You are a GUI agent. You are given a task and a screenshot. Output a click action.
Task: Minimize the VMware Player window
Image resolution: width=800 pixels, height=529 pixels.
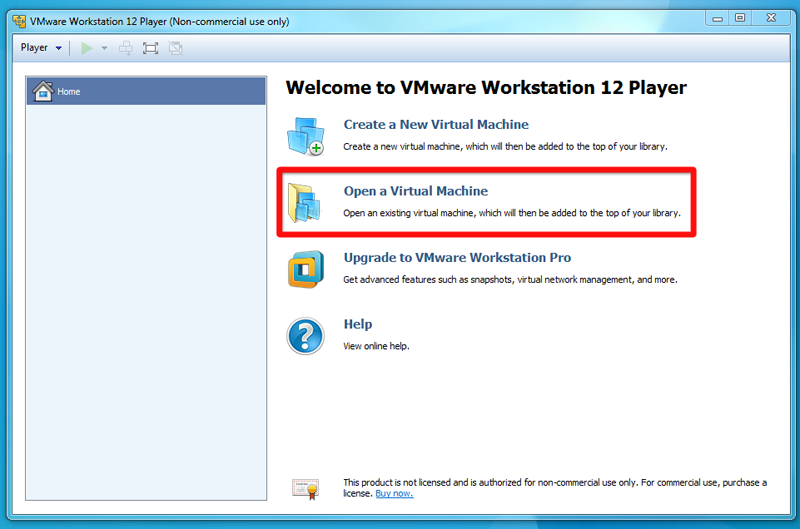coord(717,18)
